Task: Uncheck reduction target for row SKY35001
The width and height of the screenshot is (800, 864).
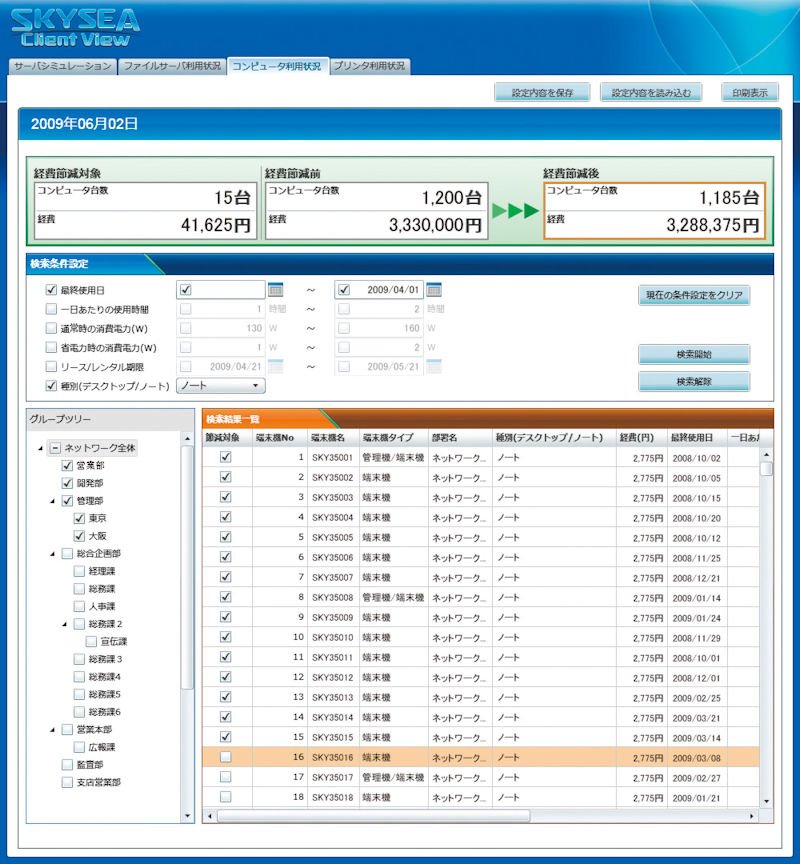Action: [225, 457]
